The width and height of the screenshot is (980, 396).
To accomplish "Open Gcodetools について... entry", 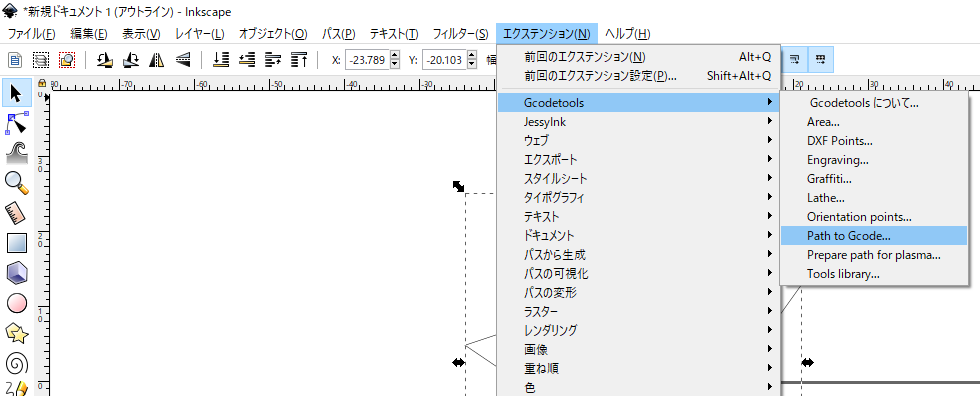I will 874,103.
